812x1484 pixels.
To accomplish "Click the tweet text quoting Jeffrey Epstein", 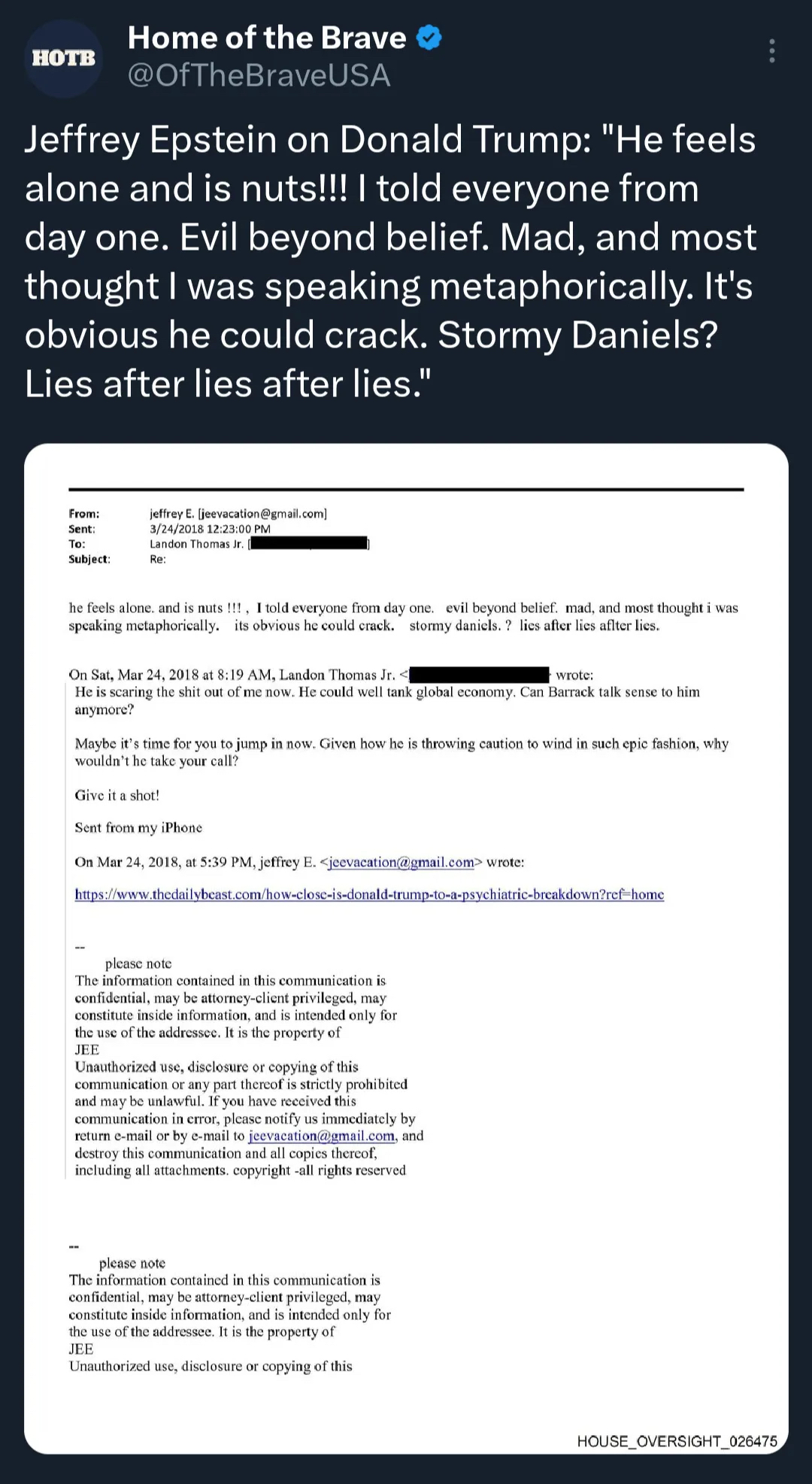I will (391, 261).
